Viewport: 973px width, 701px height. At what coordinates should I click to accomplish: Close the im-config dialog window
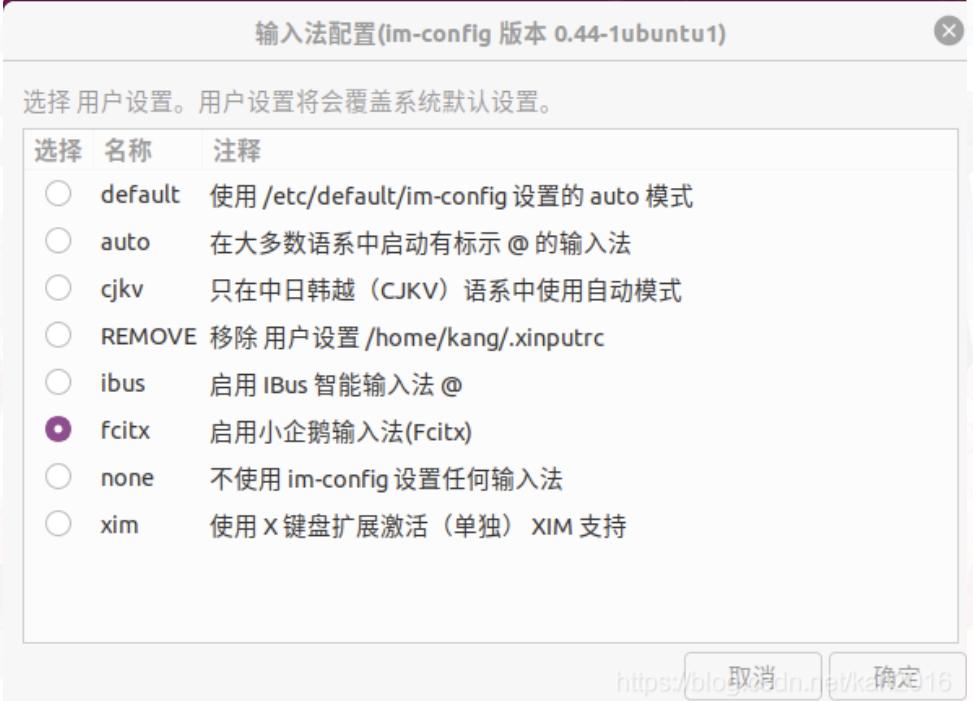[x=949, y=30]
